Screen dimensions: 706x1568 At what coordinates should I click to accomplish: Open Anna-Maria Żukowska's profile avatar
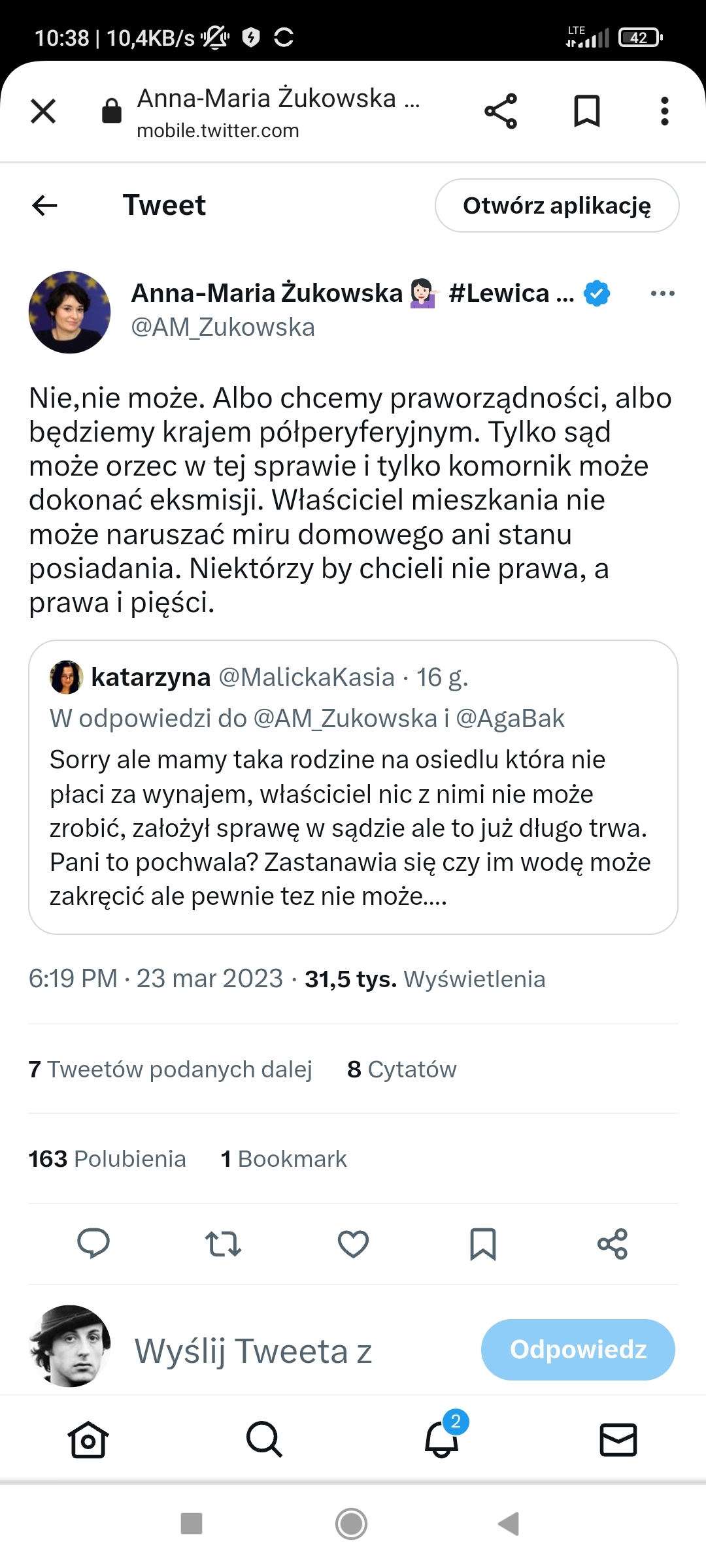(69, 312)
